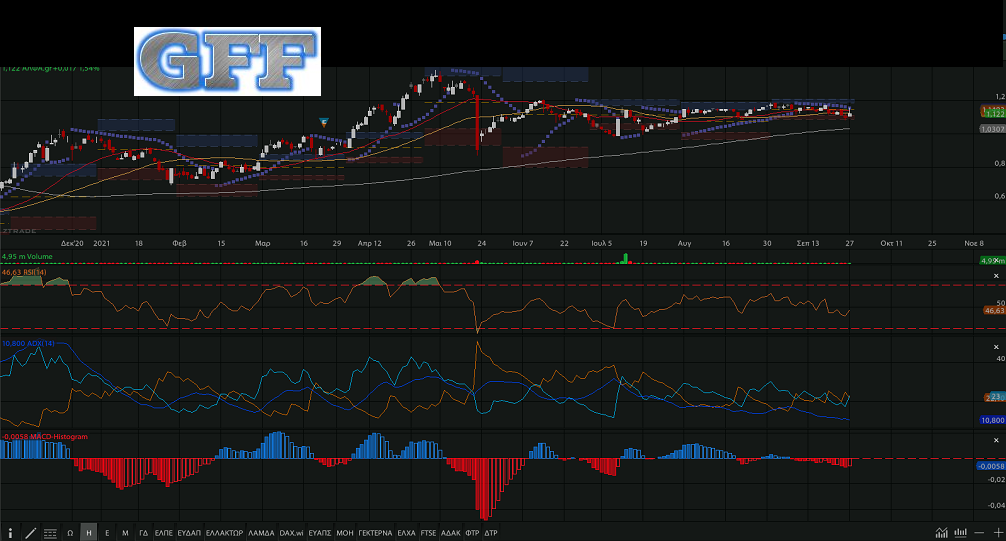The height and width of the screenshot is (541, 1006).
Task: Select the line drawing tool
Action: (x=30, y=533)
